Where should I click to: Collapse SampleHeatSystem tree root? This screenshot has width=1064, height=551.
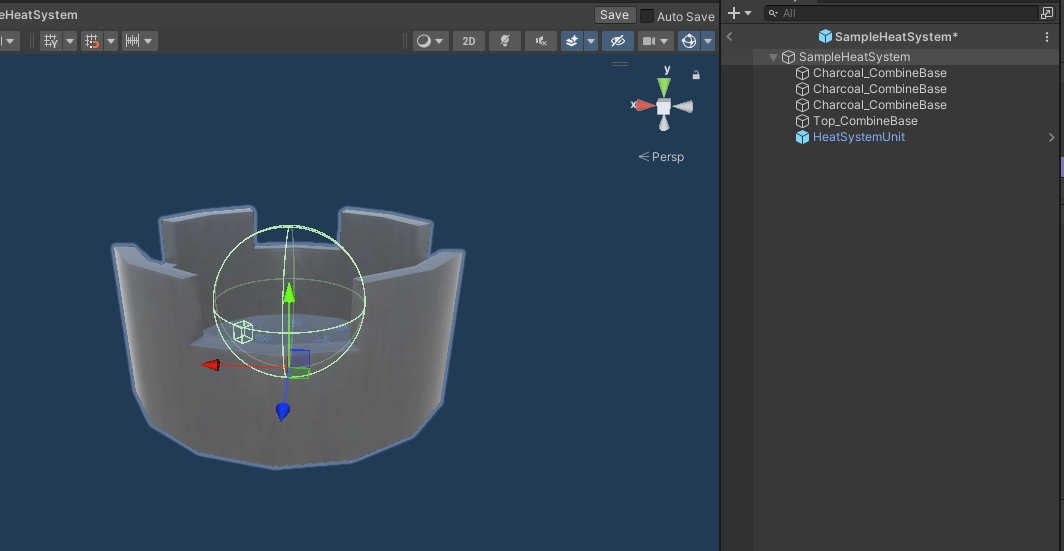(x=773, y=57)
